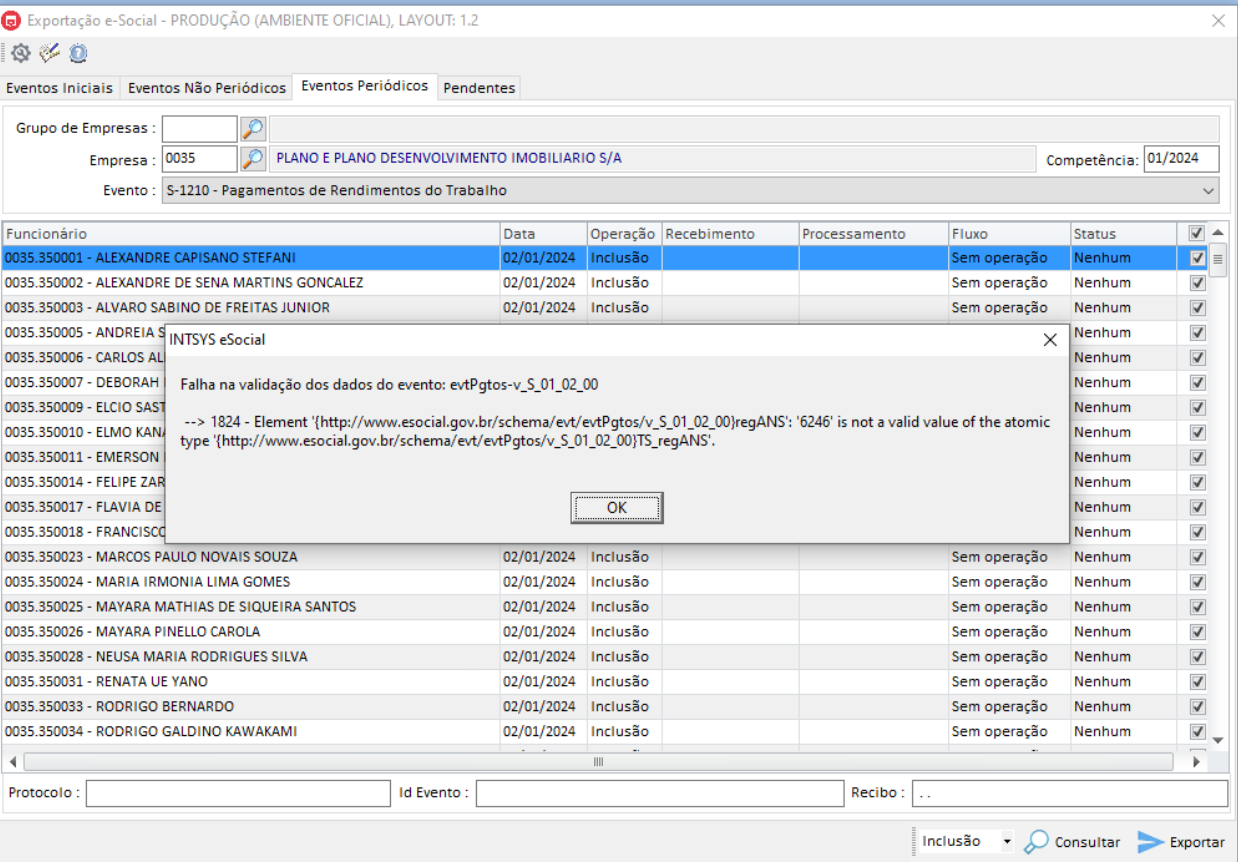Open the Pendentes tab
Image resolution: width=1238 pixels, height=862 pixels.
[479, 88]
